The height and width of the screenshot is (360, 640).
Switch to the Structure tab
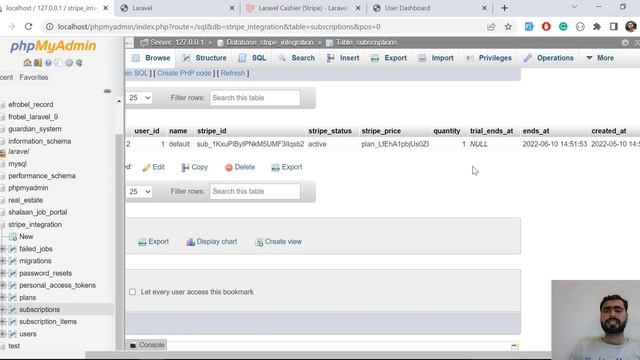[204, 58]
